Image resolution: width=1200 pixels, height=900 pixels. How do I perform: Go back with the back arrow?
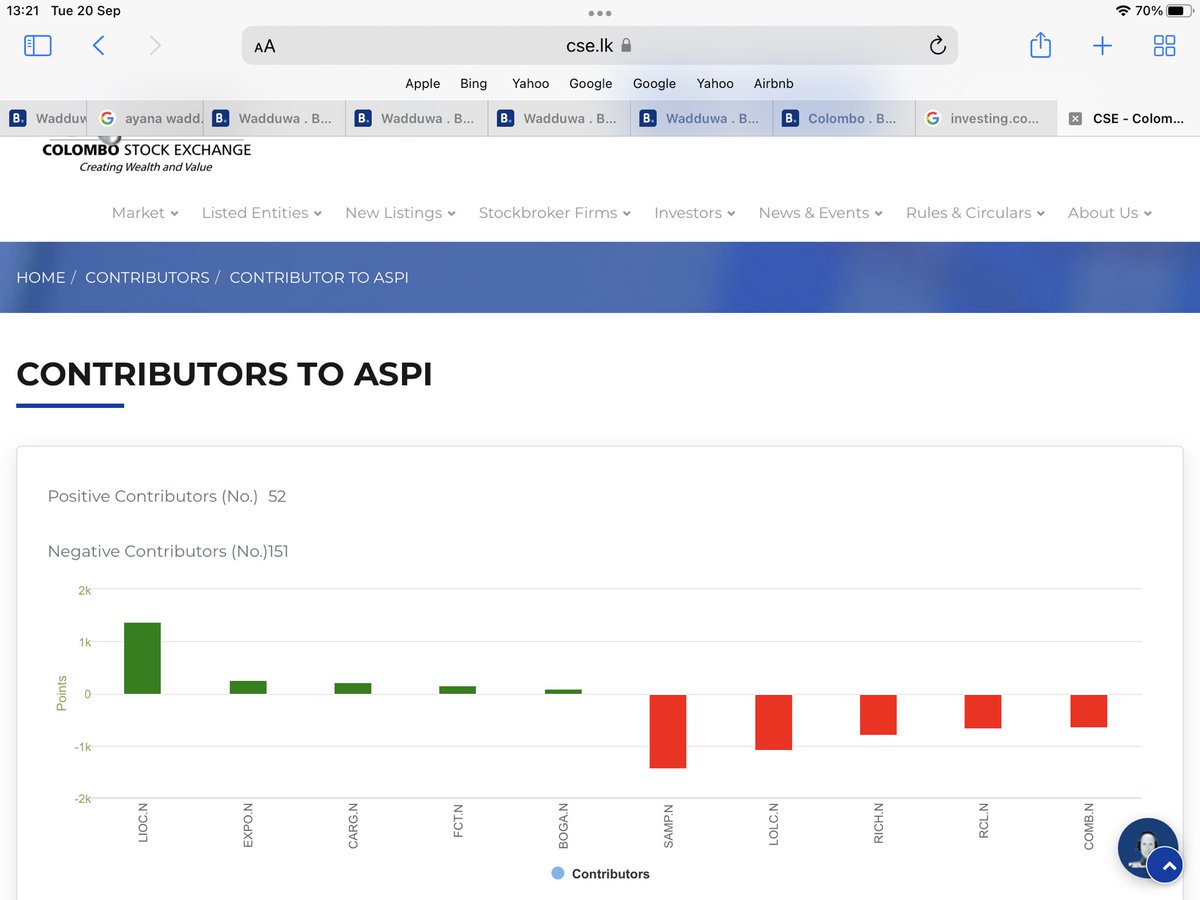(98, 45)
